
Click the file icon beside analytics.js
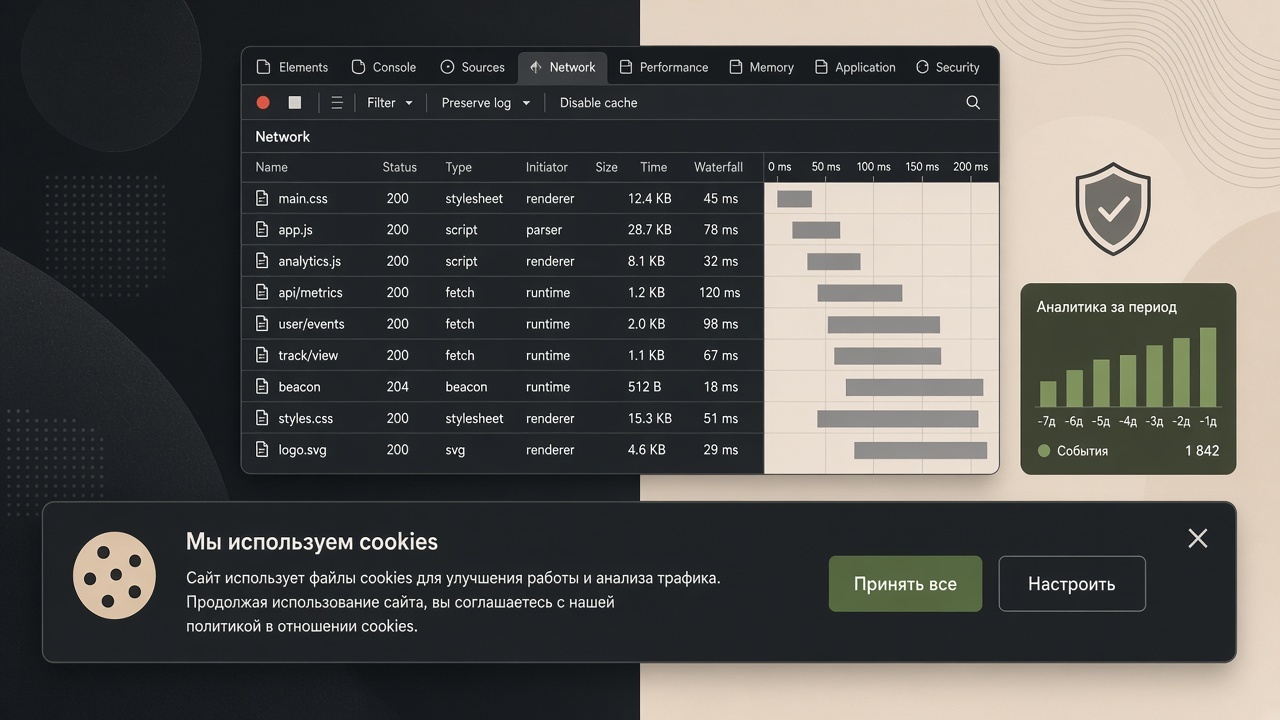coord(262,261)
